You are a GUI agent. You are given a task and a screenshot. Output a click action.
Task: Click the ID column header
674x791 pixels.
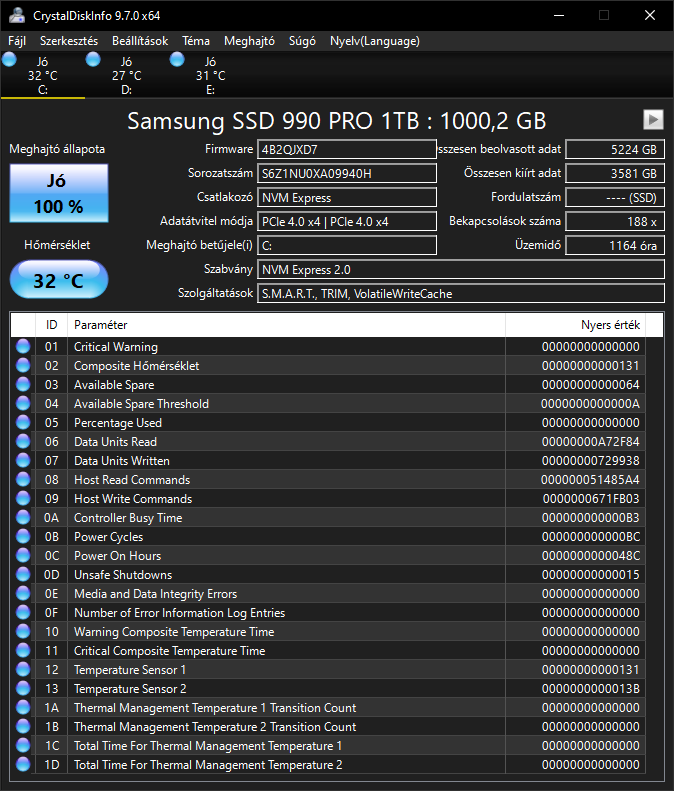[x=51, y=325]
